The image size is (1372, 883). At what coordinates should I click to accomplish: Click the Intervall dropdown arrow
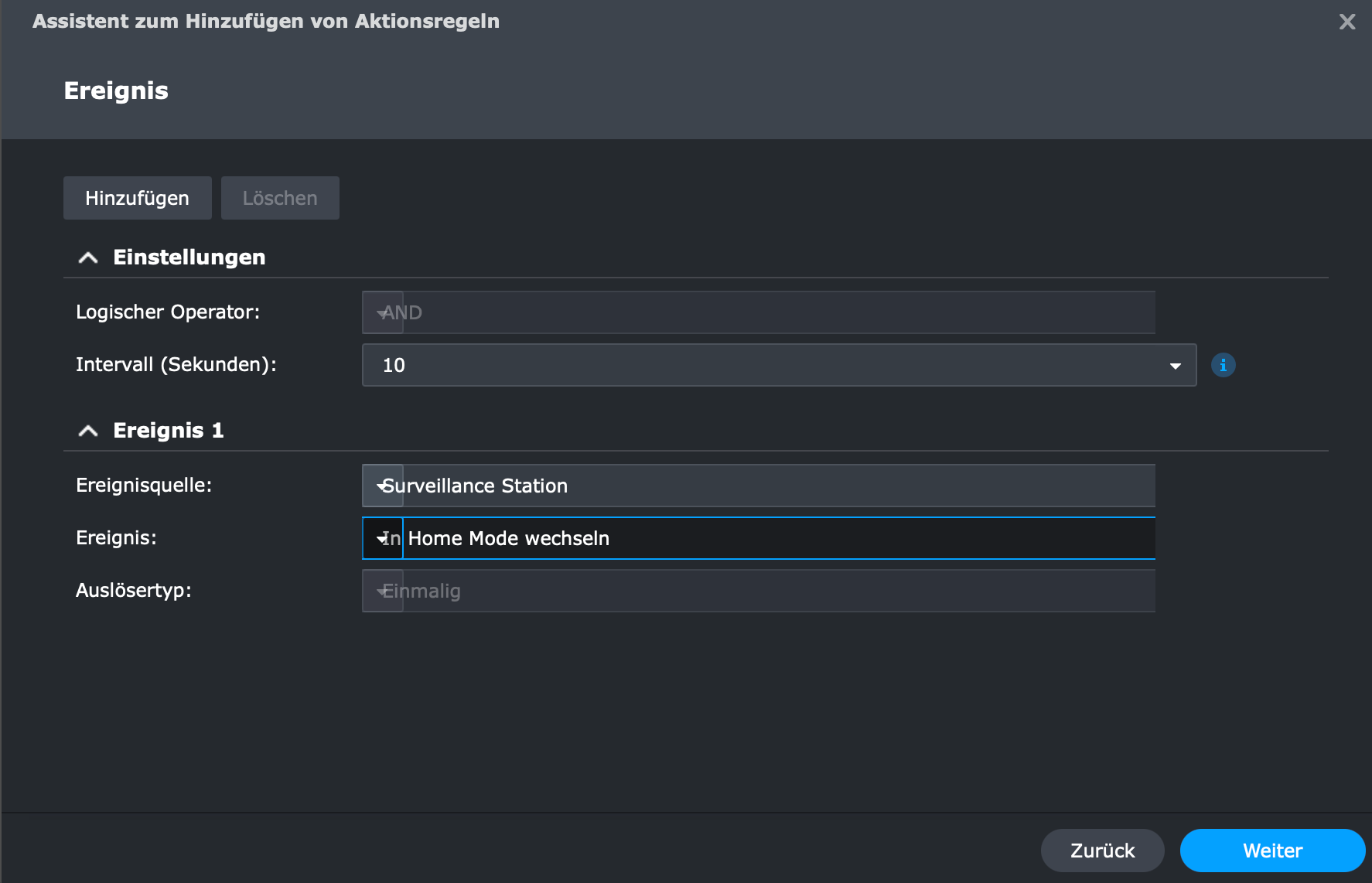click(x=1175, y=366)
